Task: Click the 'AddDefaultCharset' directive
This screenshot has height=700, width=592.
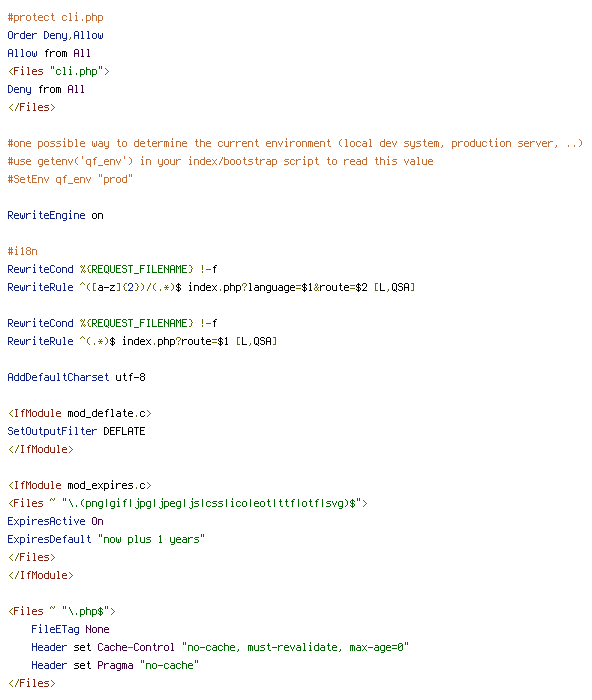Action: [x=58, y=377]
